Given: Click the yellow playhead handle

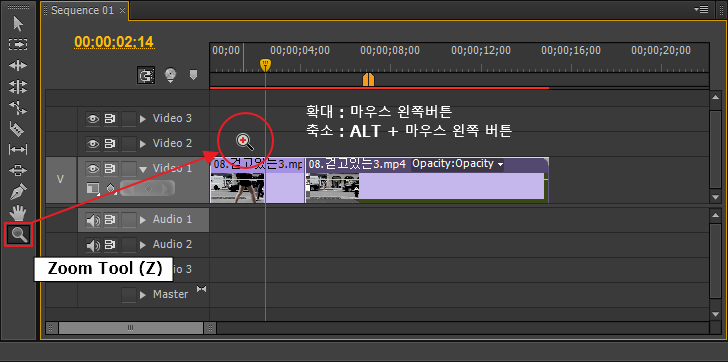Looking at the screenshot, I should pyautogui.click(x=265, y=65).
